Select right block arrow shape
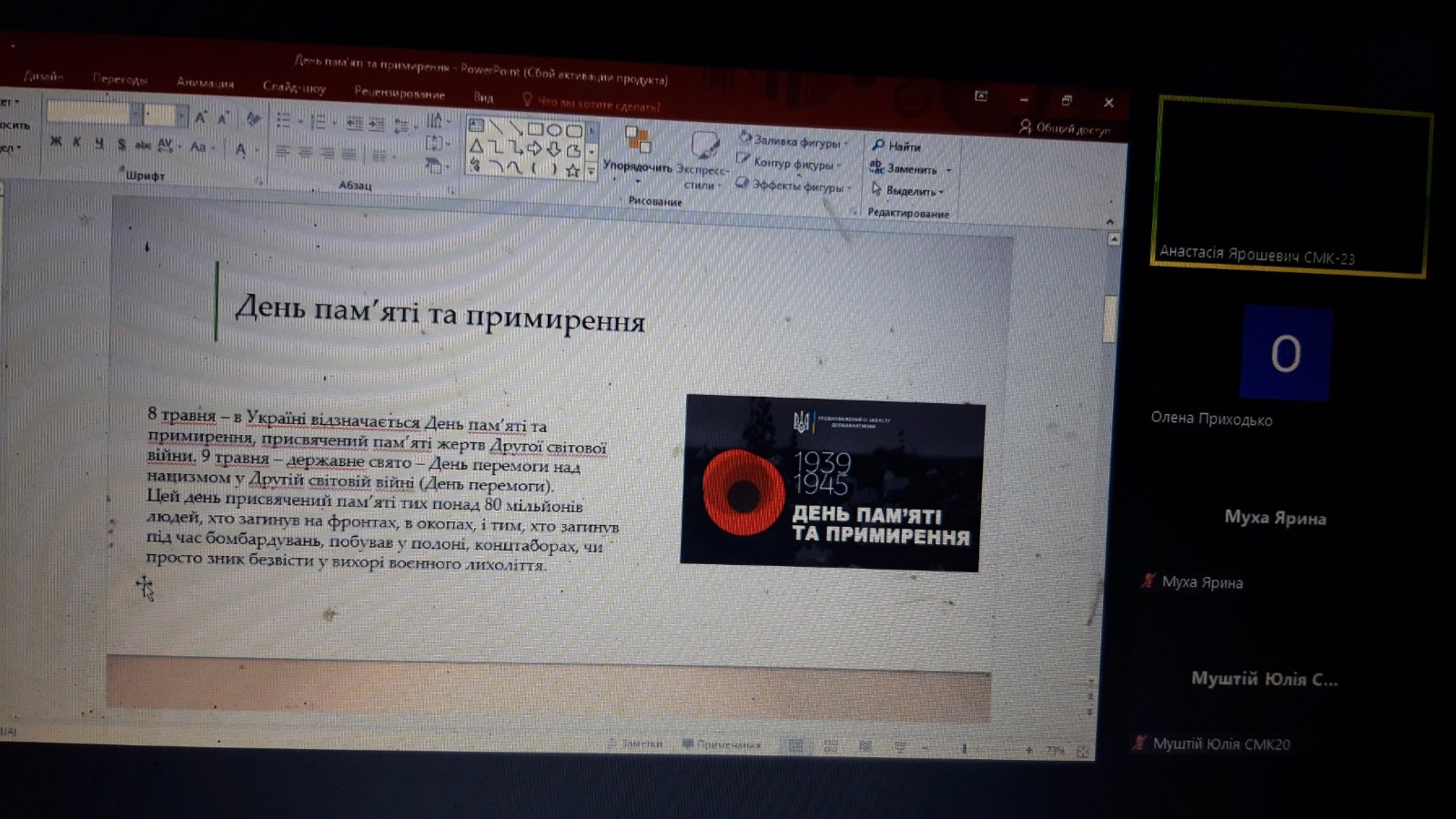Image resolution: width=1456 pixels, height=819 pixels. [534, 148]
